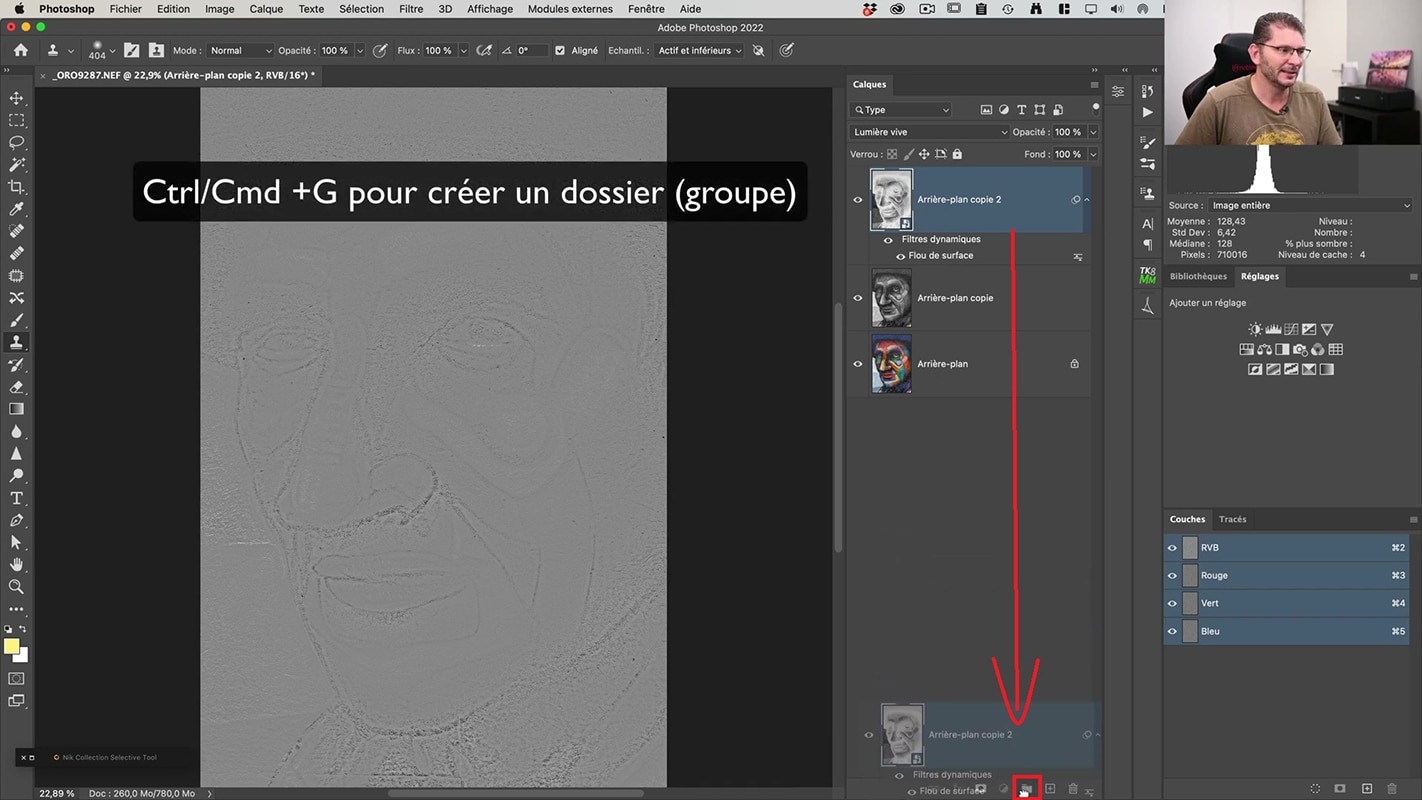
Task: Open the Filtre menu
Action: (411, 9)
